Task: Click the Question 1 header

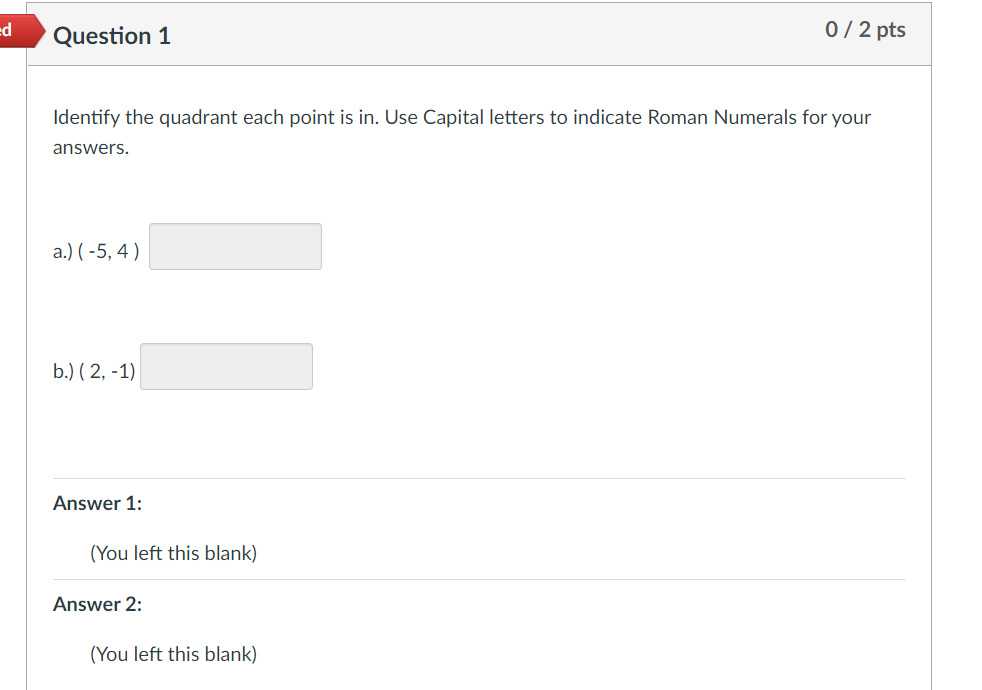Action: point(111,35)
